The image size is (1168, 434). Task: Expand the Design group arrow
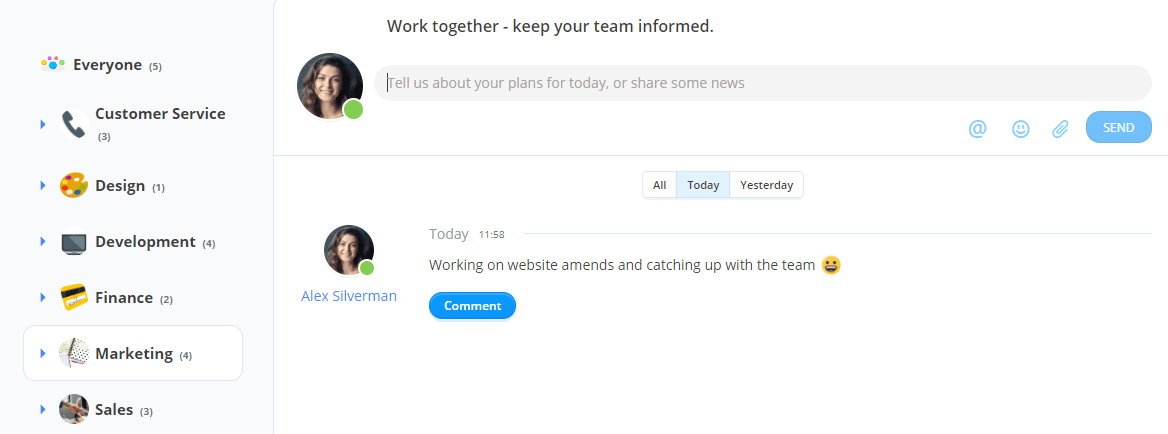point(42,185)
